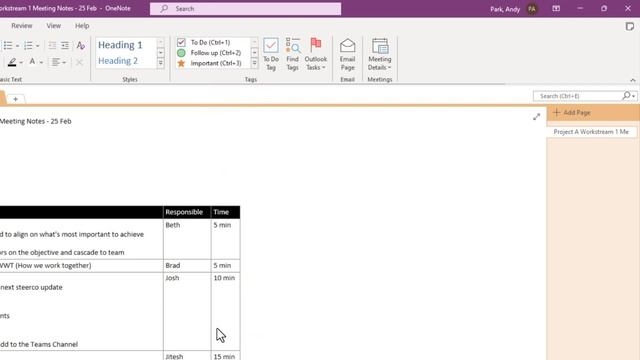Open highlight color dropdown arrow
Screen dimensions: 640x360
click(x=21, y=62)
